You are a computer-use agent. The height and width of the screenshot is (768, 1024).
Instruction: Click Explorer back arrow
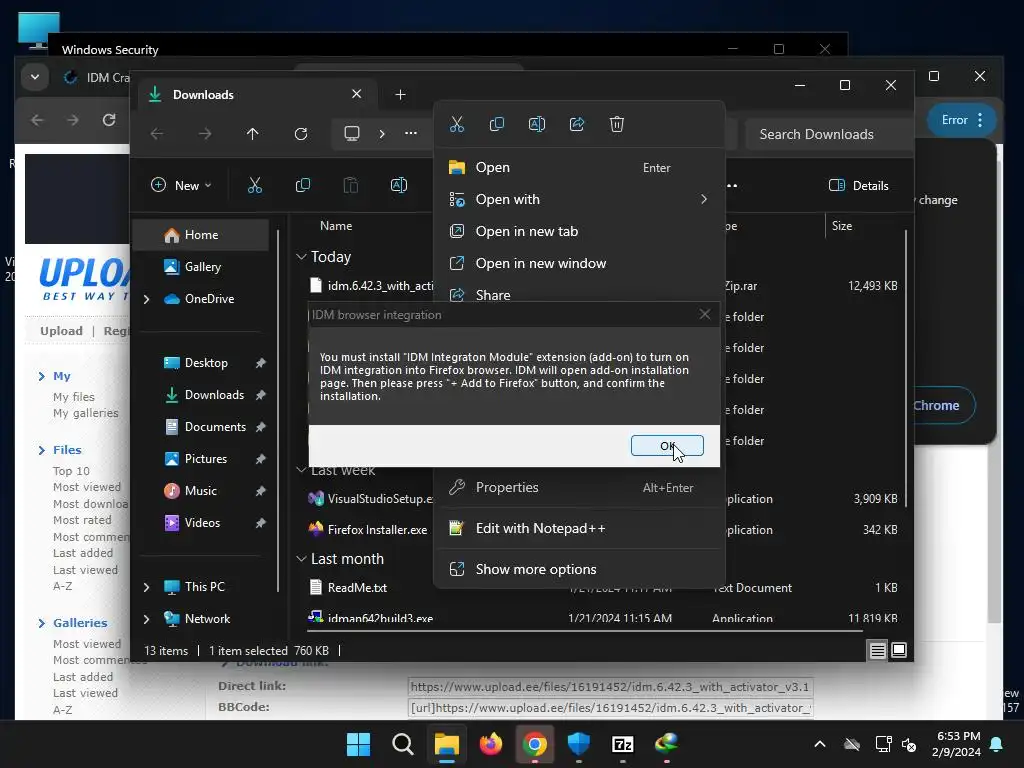[157, 134]
